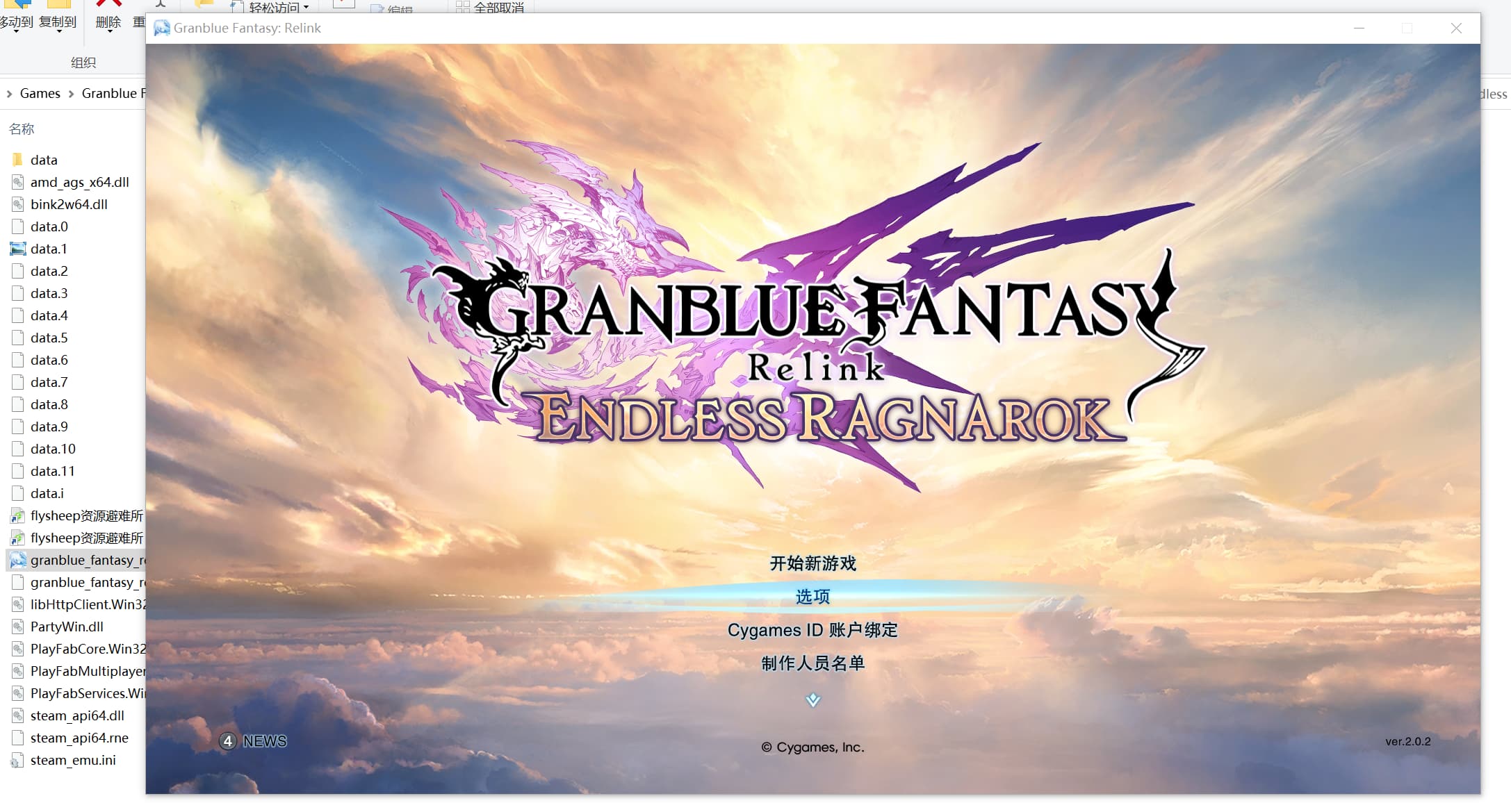The width and height of the screenshot is (1511, 812).
Task: Select the file named data.3
Action: click(49, 293)
